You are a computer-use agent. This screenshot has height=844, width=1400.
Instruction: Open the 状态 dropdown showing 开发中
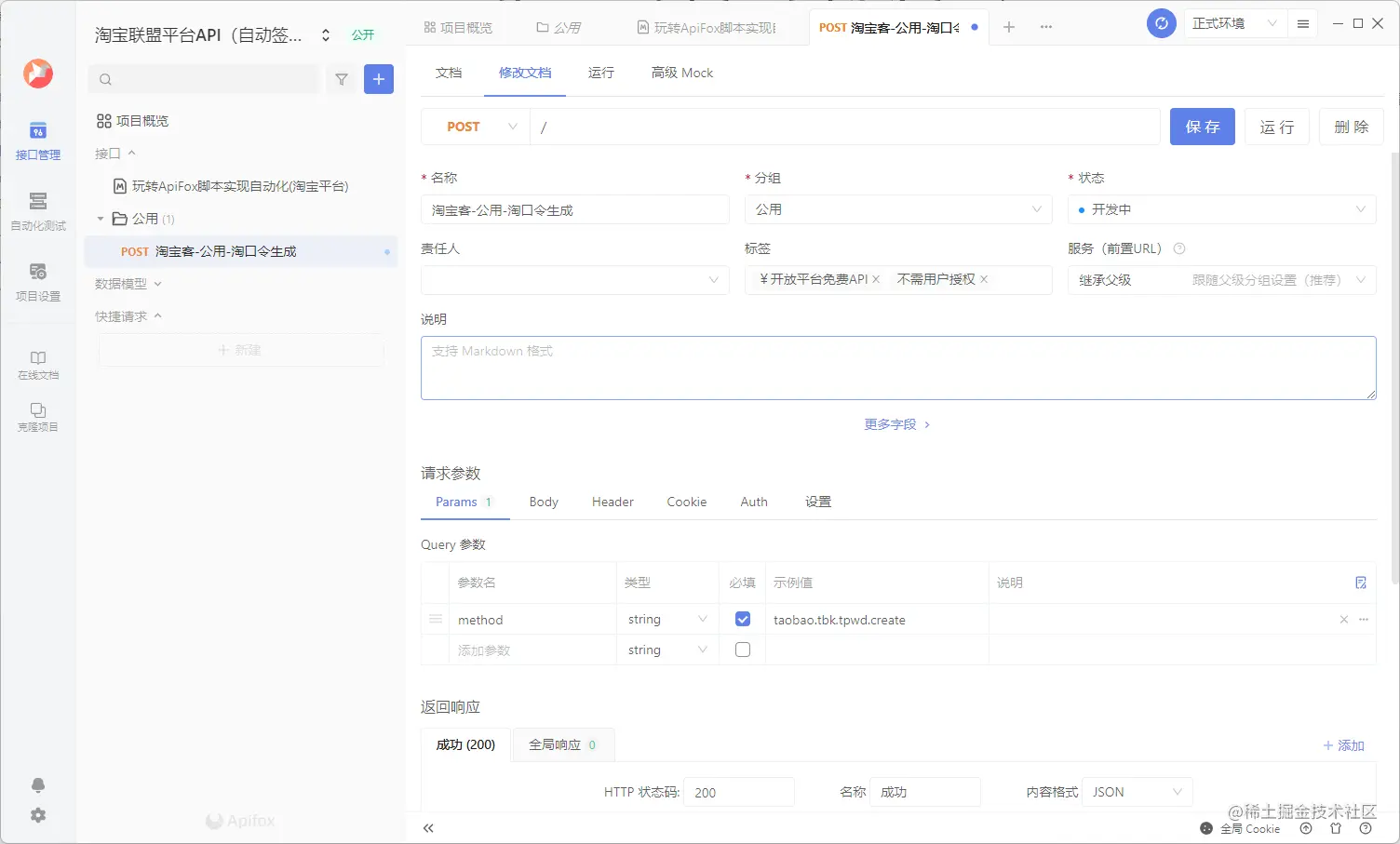tap(1220, 209)
